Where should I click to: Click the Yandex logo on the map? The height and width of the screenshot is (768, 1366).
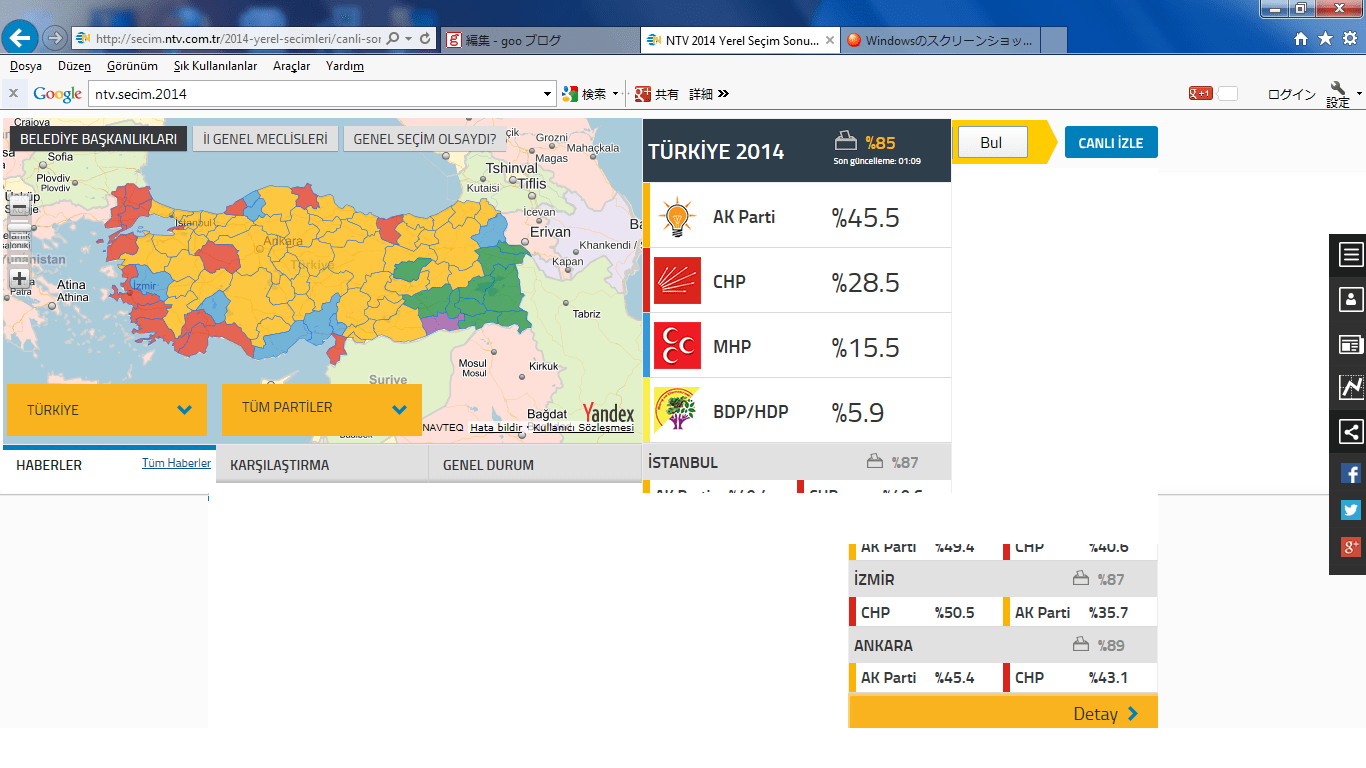608,413
